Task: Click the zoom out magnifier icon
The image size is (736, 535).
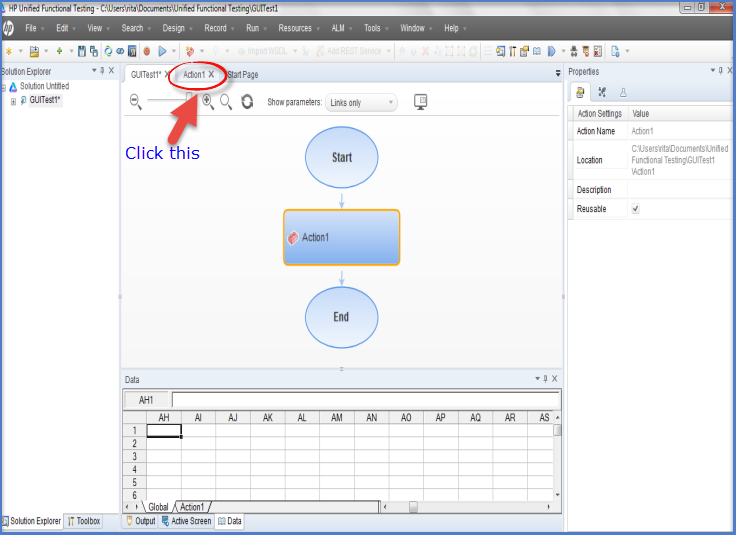Action: [x=135, y=102]
